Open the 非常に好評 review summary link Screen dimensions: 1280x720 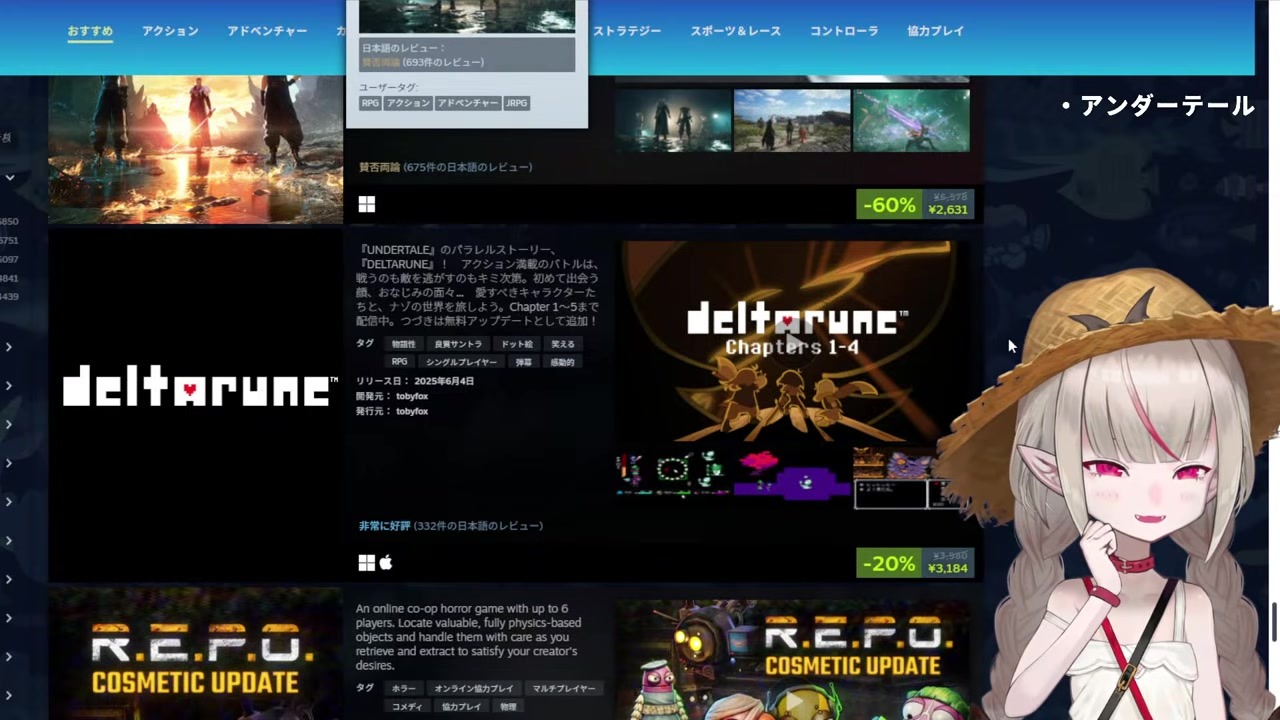pos(385,526)
